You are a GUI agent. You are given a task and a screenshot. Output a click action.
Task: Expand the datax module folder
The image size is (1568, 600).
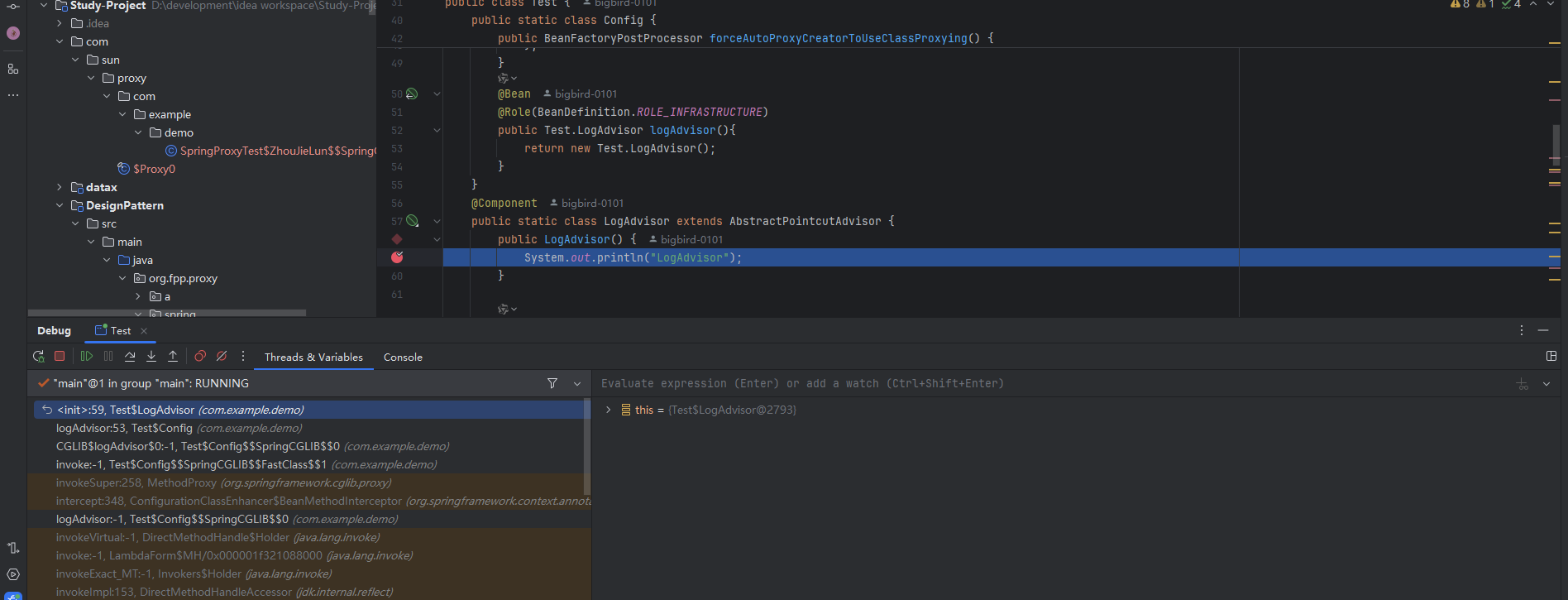(60, 187)
